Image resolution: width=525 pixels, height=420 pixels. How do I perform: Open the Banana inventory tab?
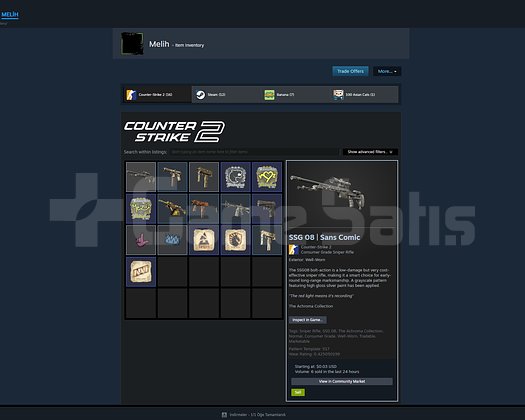295,94
